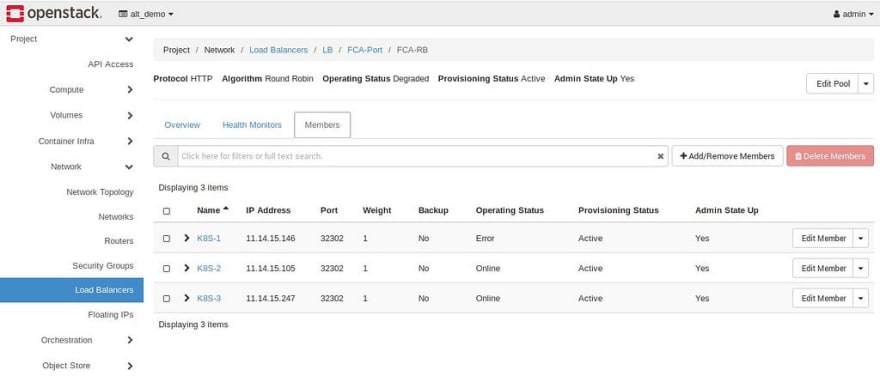Click Edit Member for K8S-2
Image resolution: width=880 pixels, height=382 pixels.
click(823, 268)
